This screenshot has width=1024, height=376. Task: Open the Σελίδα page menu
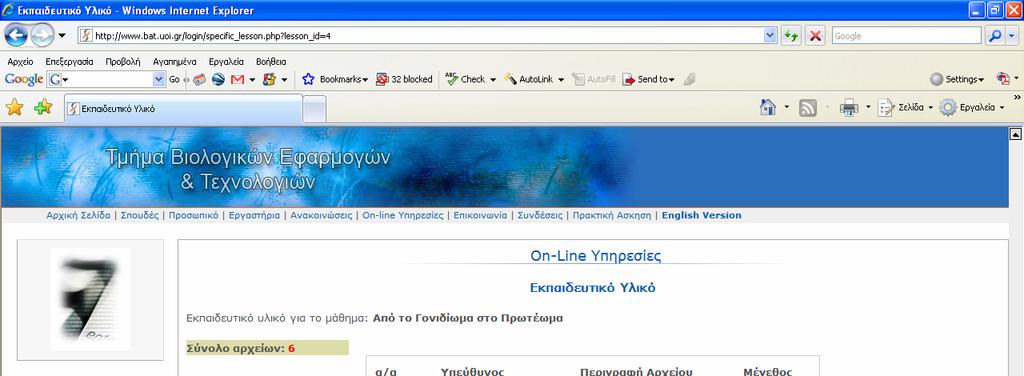(x=905, y=108)
